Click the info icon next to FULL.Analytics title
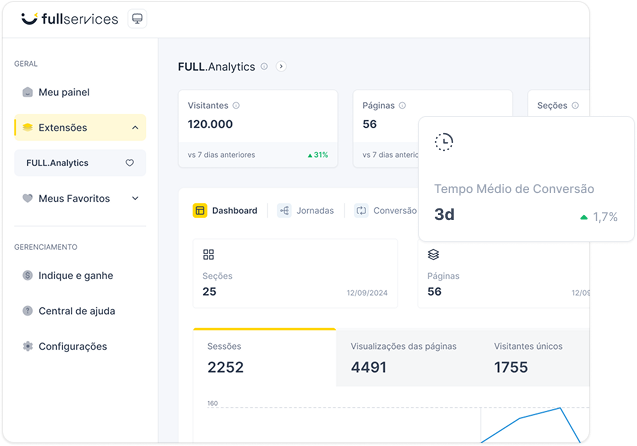The height and width of the screenshot is (446, 637). pyautogui.click(x=264, y=67)
